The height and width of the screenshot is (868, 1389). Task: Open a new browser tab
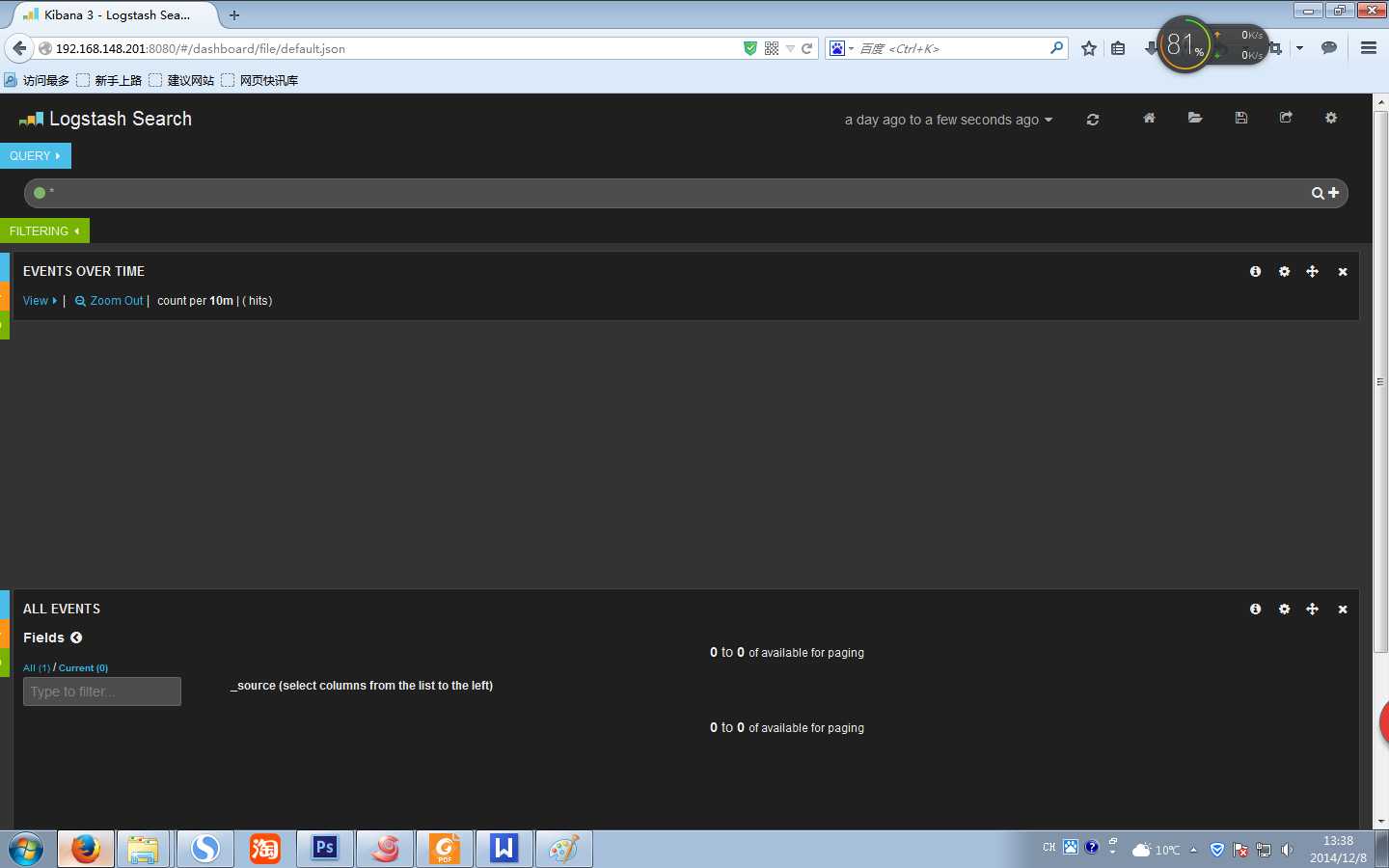click(x=234, y=14)
